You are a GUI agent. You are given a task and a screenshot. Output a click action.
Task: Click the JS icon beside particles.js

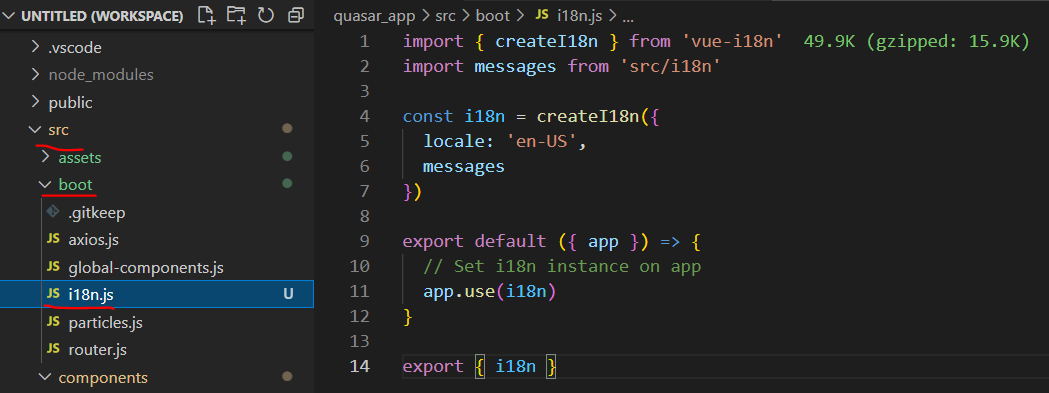54,322
